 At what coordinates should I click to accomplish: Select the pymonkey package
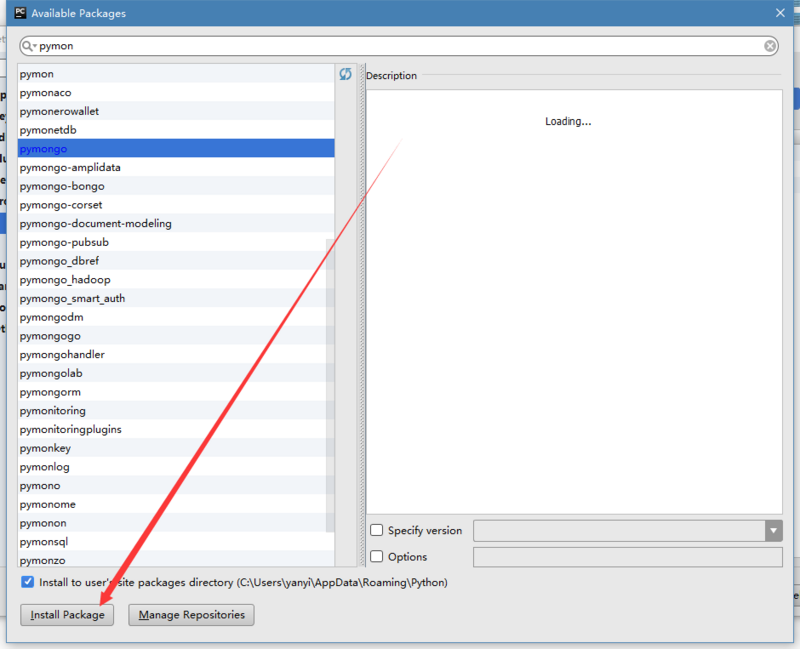click(x=176, y=448)
